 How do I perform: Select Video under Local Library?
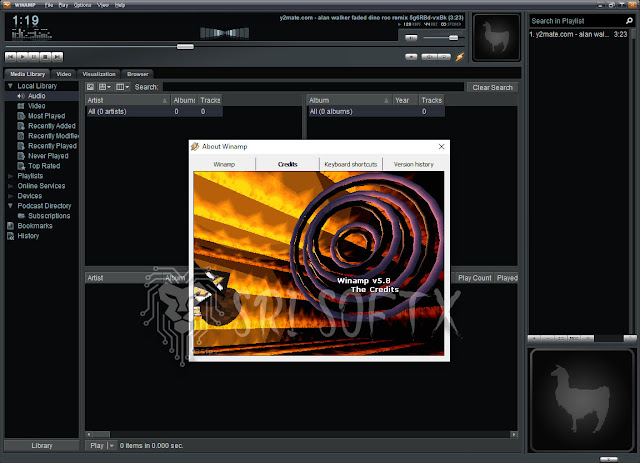36,106
